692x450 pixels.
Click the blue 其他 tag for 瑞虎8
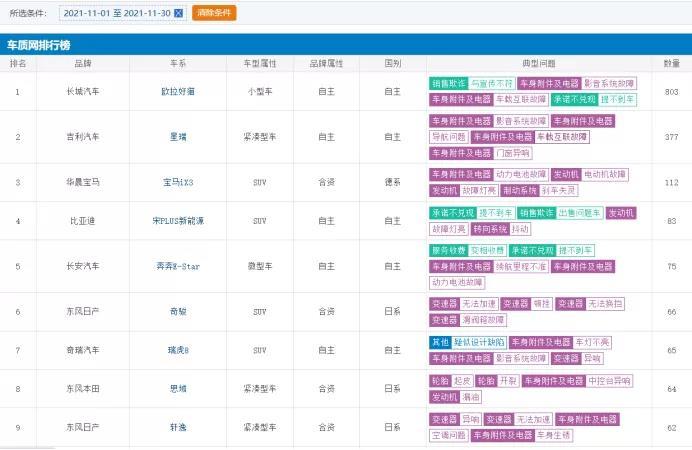pos(440,342)
